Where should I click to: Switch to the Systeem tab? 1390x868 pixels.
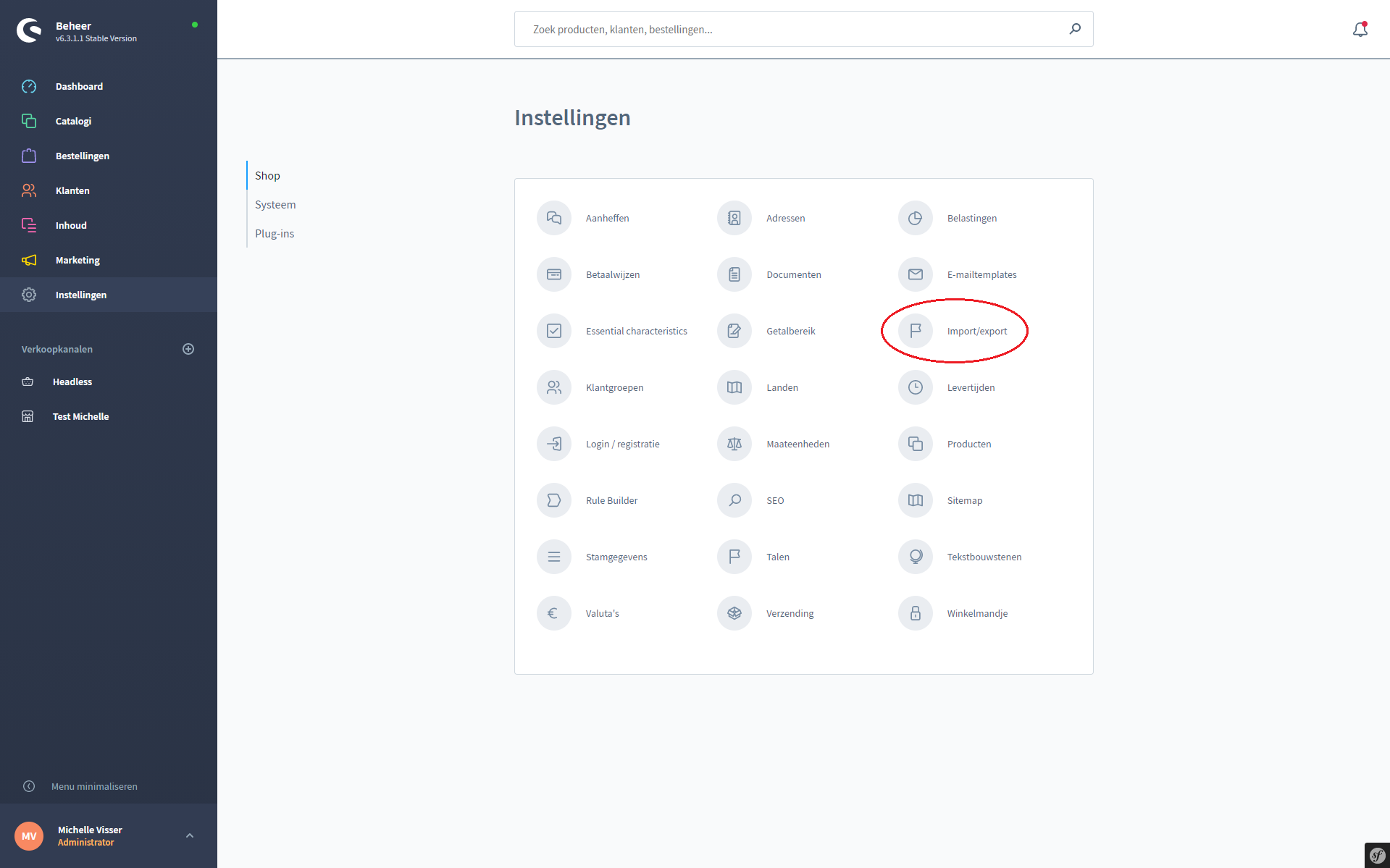point(275,205)
